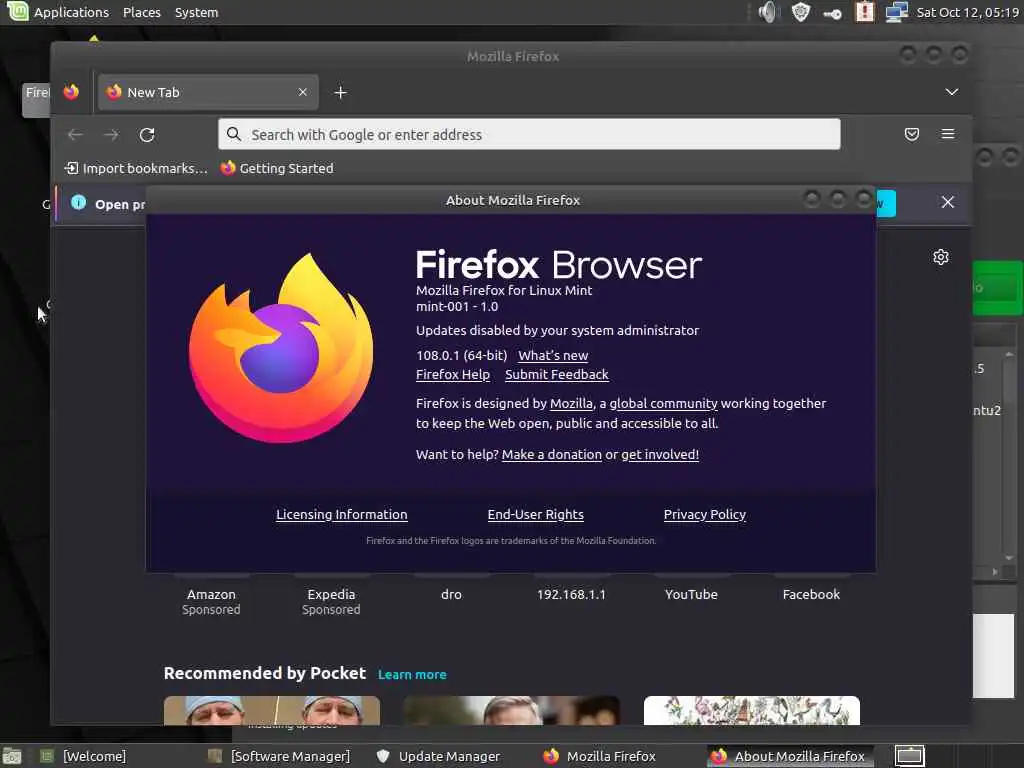Image resolution: width=1024 pixels, height=768 pixels.
Task: Open the Firefox hamburger application menu
Action: point(948,135)
